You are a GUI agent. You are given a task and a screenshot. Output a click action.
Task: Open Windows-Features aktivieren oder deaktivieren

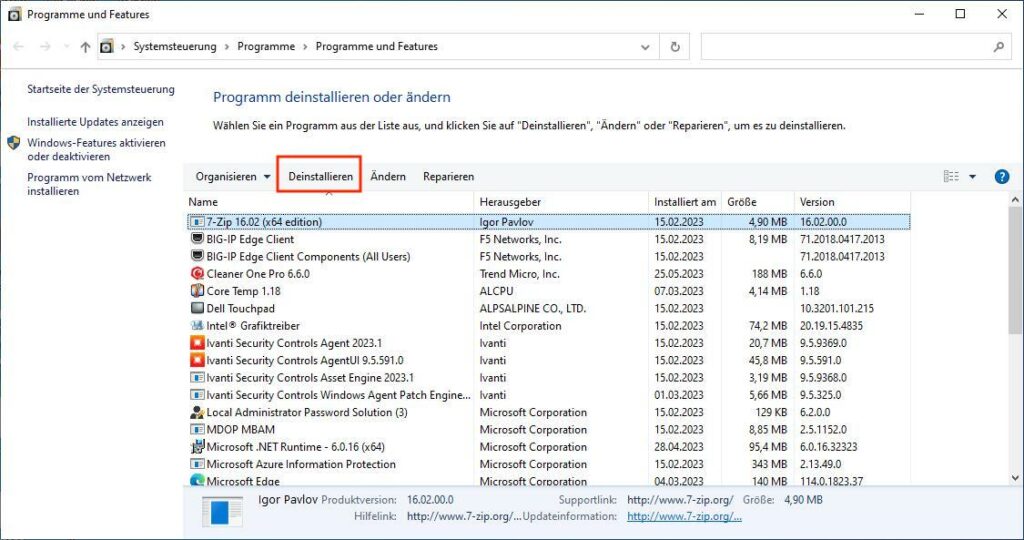tap(96, 150)
